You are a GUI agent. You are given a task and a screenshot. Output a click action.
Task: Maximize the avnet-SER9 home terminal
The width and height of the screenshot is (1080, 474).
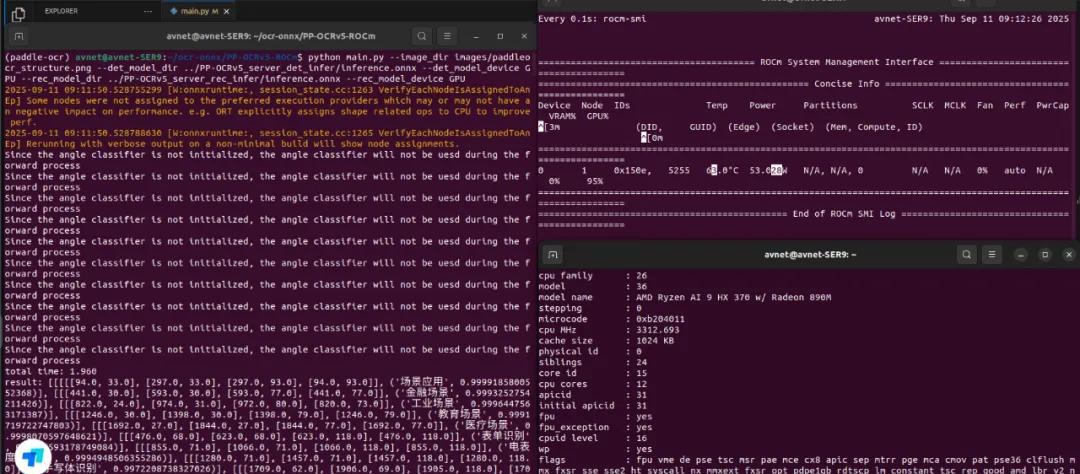(x=1044, y=255)
